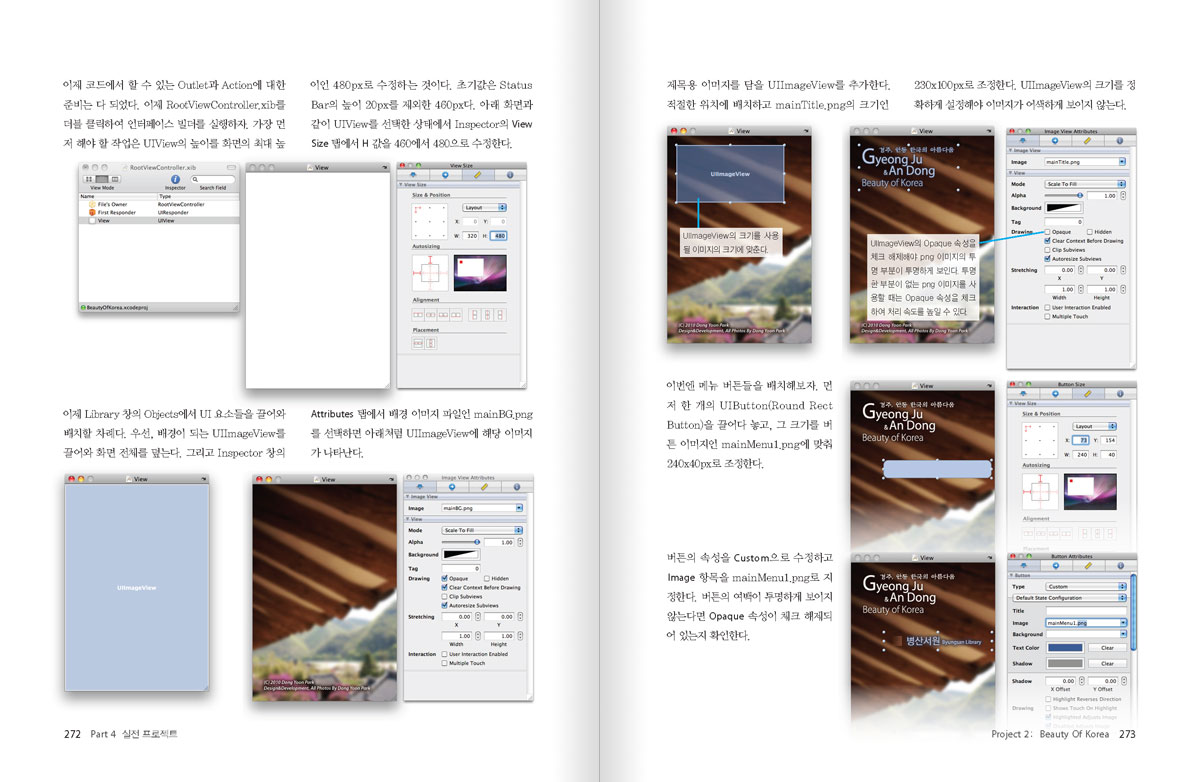Click first Placement icon in View Size inspector

pyautogui.click(x=418, y=343)
